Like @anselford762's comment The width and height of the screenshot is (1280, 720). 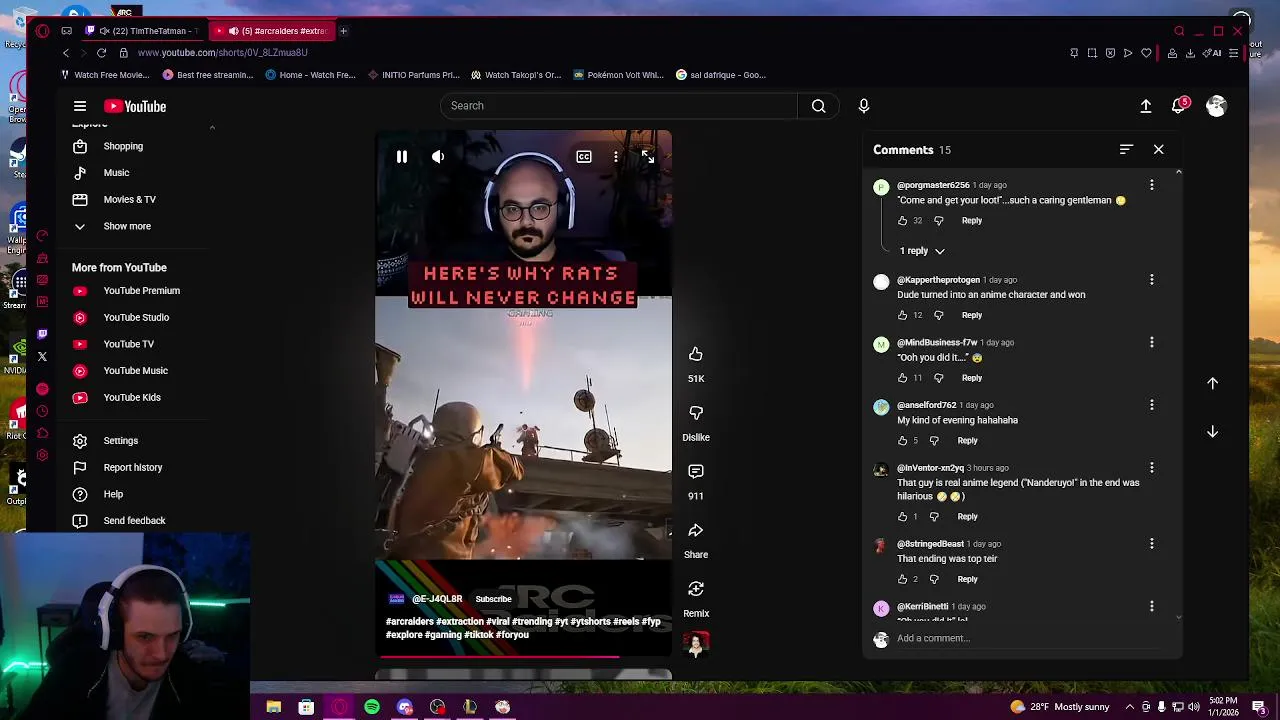click(902, 441)
